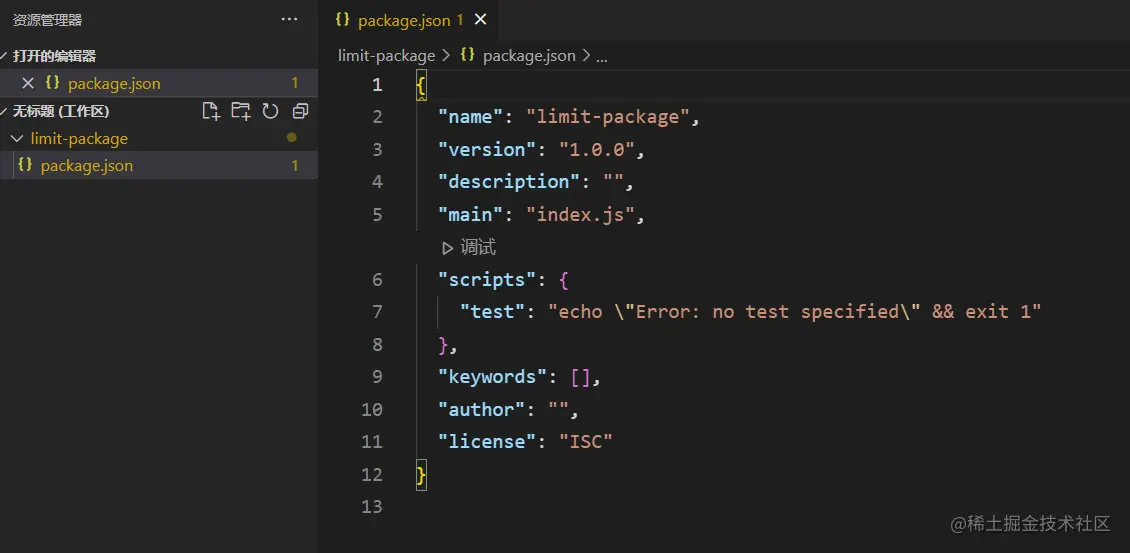Click the JSON icon in the breadcrumb
Image resolution: width=1130 pixels, height=553 pixels.
467,55
